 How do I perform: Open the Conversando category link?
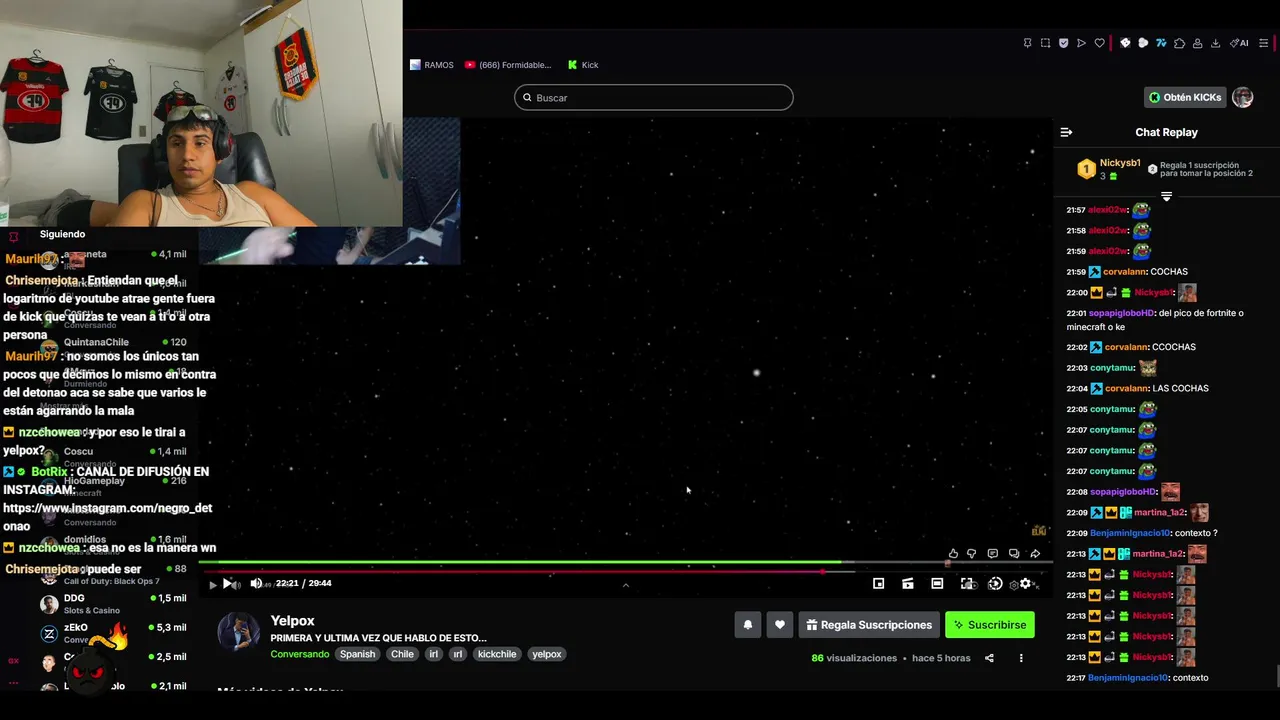(x=299, y=654)
